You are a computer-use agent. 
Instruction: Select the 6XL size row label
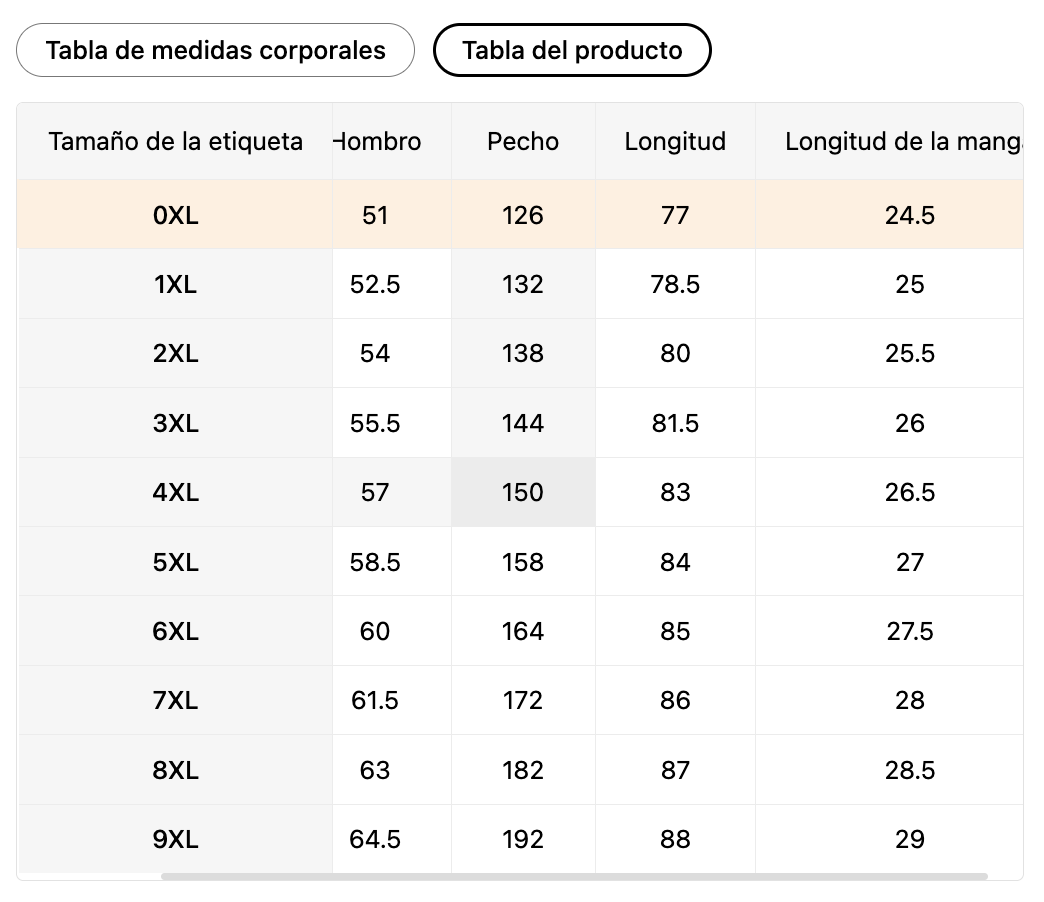pyautogui.click(x=175, y=631)
